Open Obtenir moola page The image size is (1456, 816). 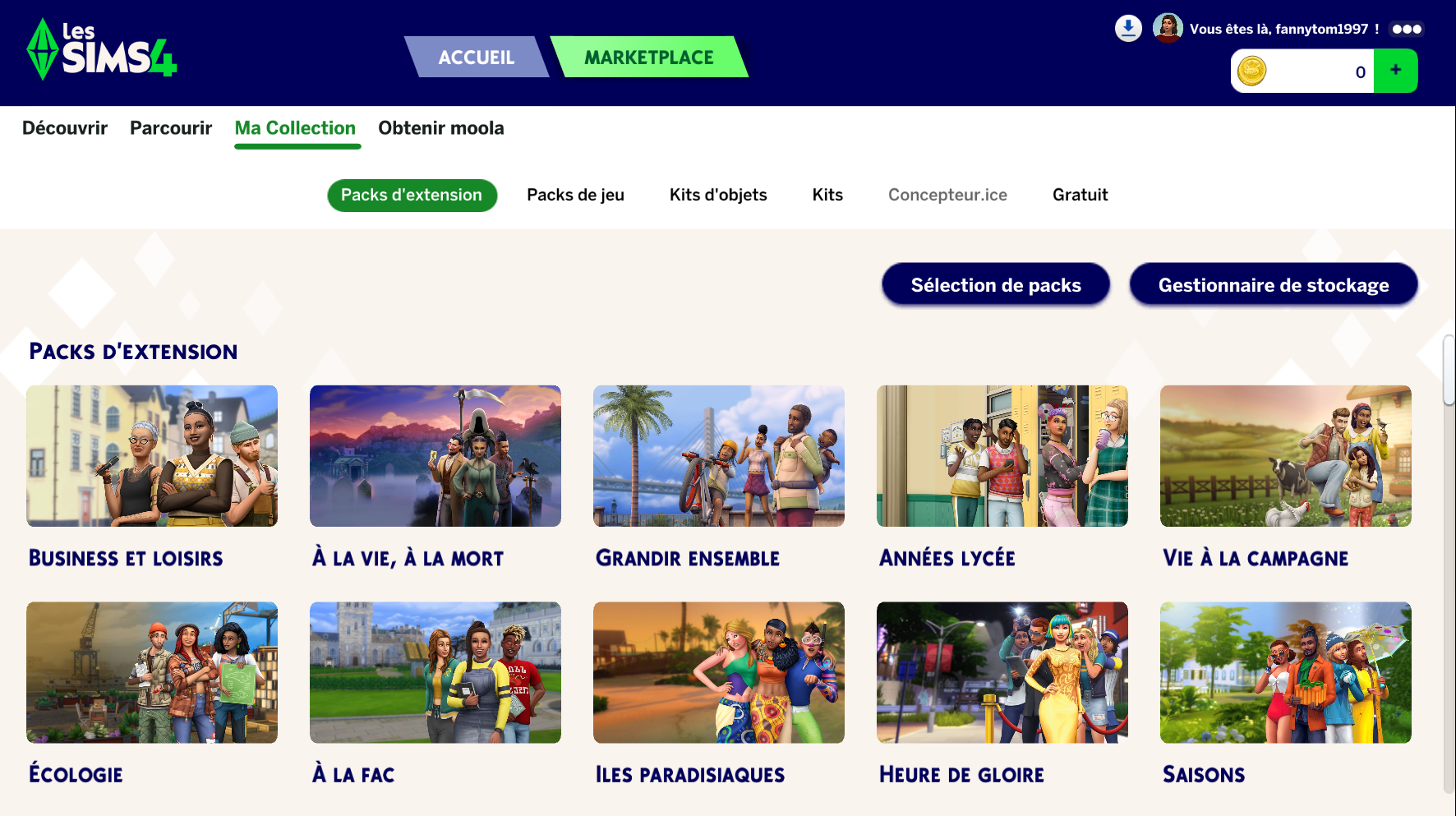(x=441, y=128)
